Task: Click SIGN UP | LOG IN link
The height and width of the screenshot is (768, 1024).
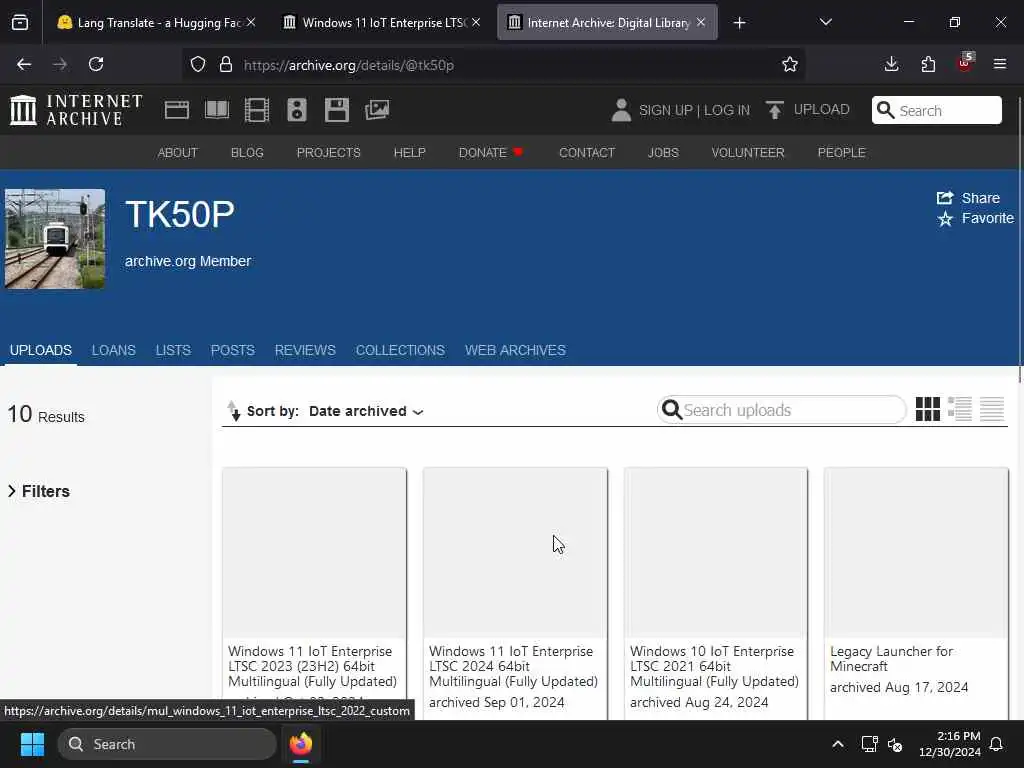Action: (x=694, y=110)
